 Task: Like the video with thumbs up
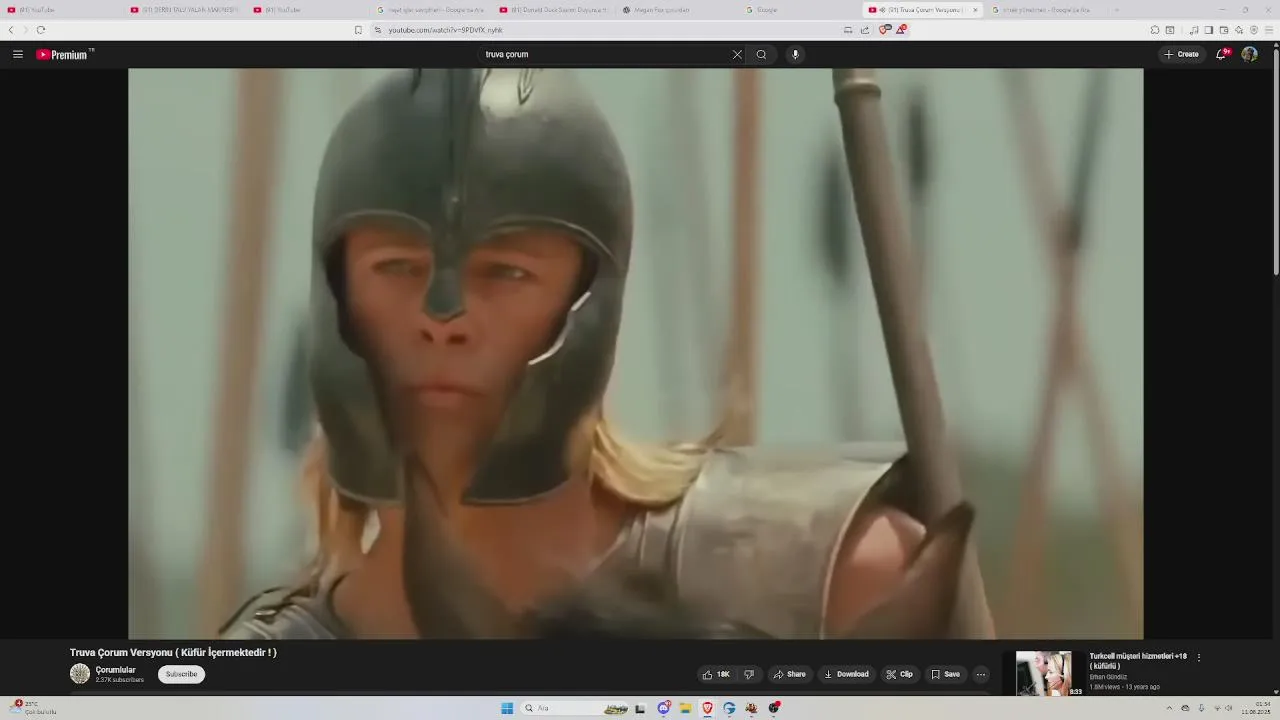(x=716, y=674)
